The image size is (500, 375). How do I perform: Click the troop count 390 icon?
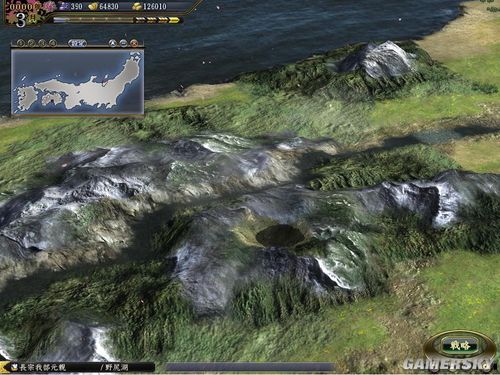(64, 6)
